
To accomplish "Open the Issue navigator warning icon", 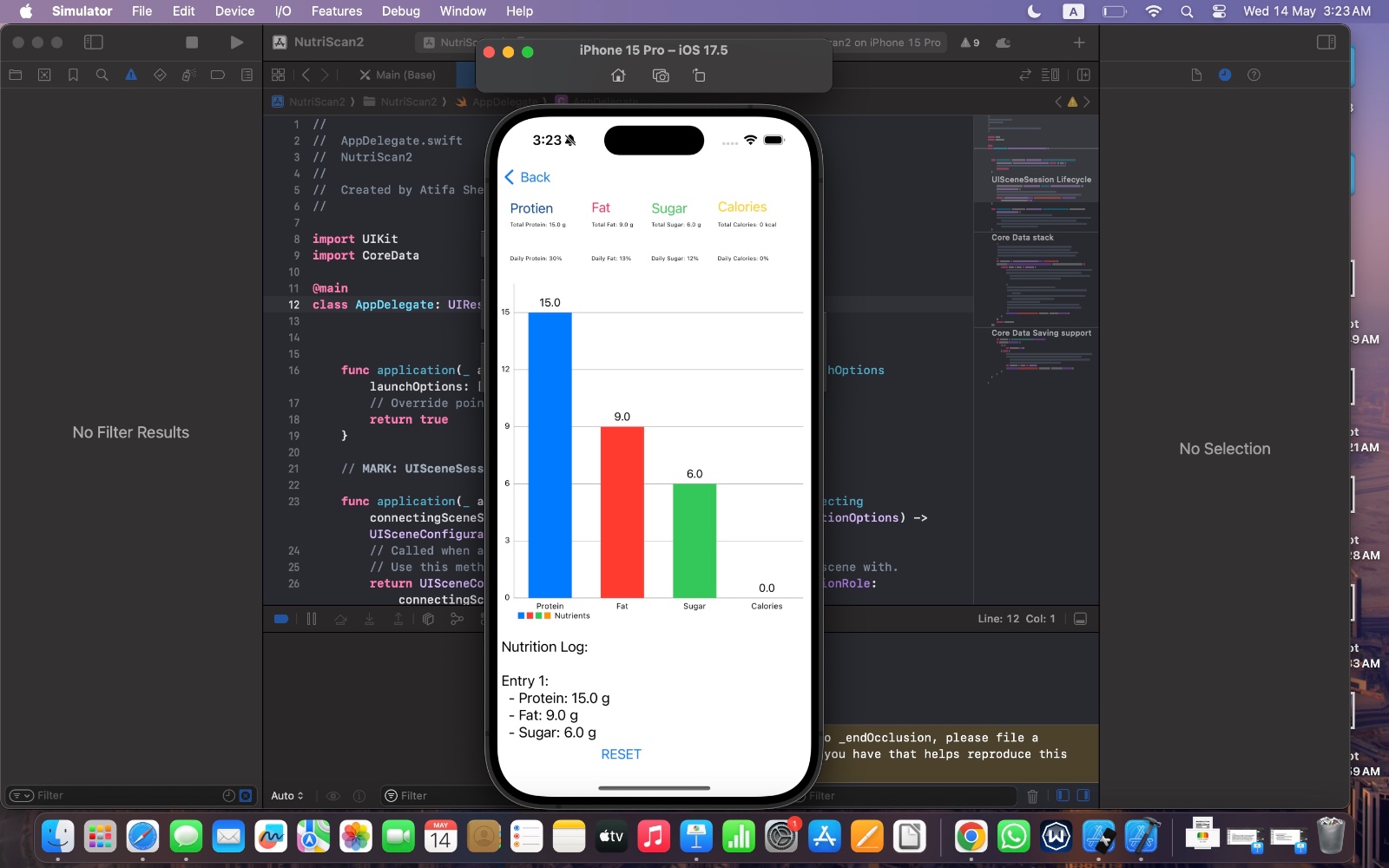I will click(131, 75).
